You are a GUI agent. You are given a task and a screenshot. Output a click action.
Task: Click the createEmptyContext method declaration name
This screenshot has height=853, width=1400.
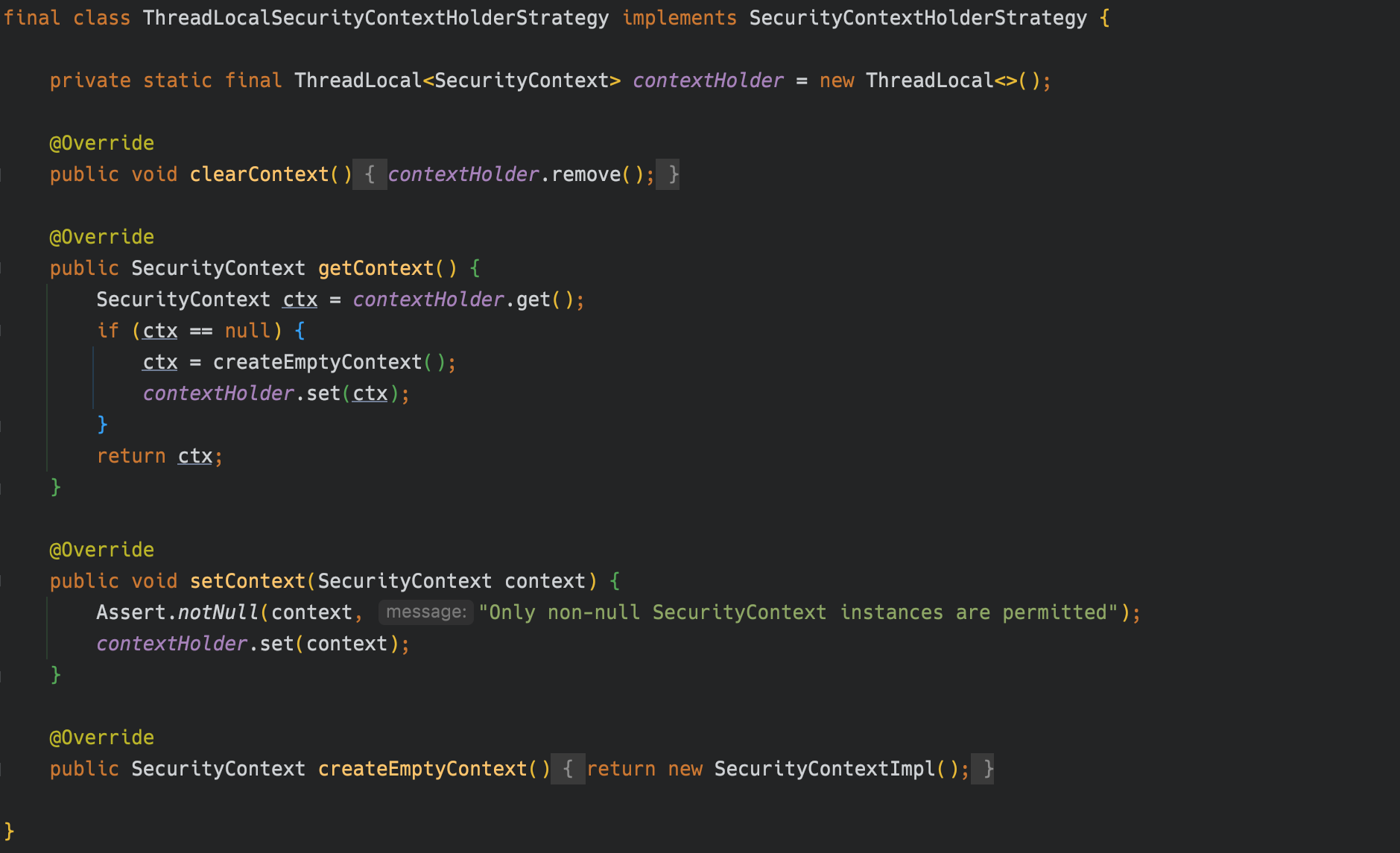(422, 769)
